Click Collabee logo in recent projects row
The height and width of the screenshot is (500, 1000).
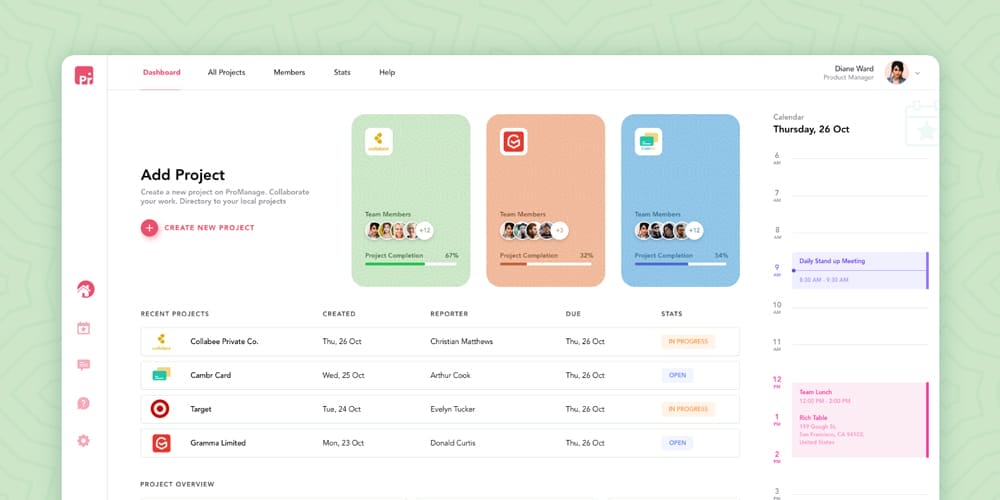[x=161, y=342]
